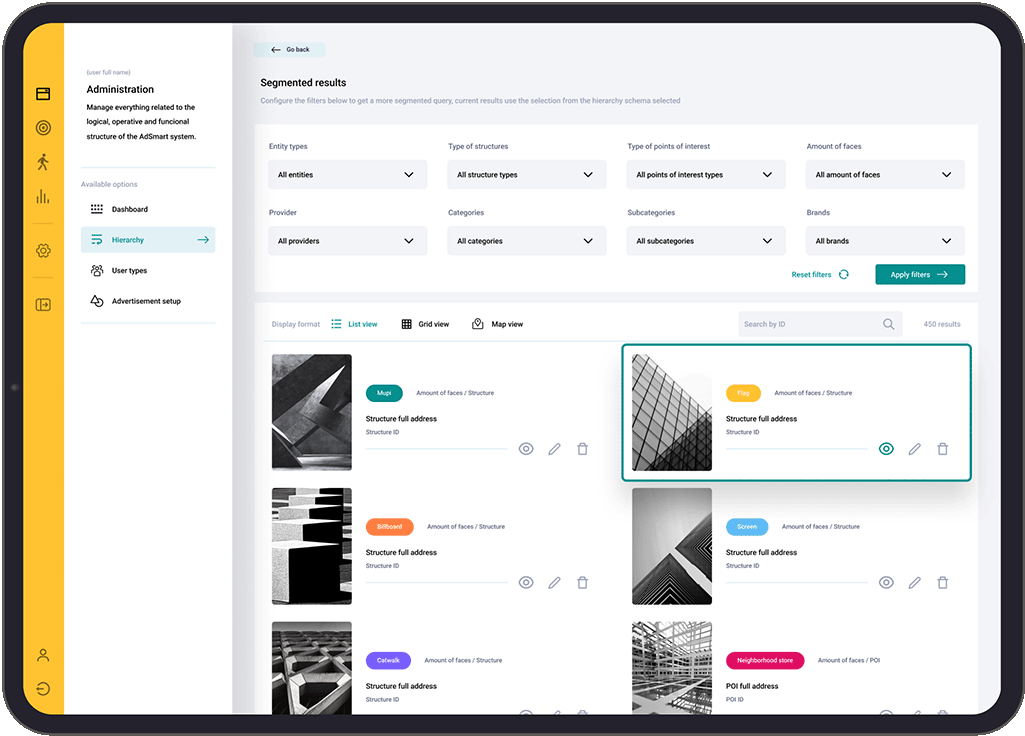Click the reset filters refresh icon
1025x736 pixels.
click(844, 274)
